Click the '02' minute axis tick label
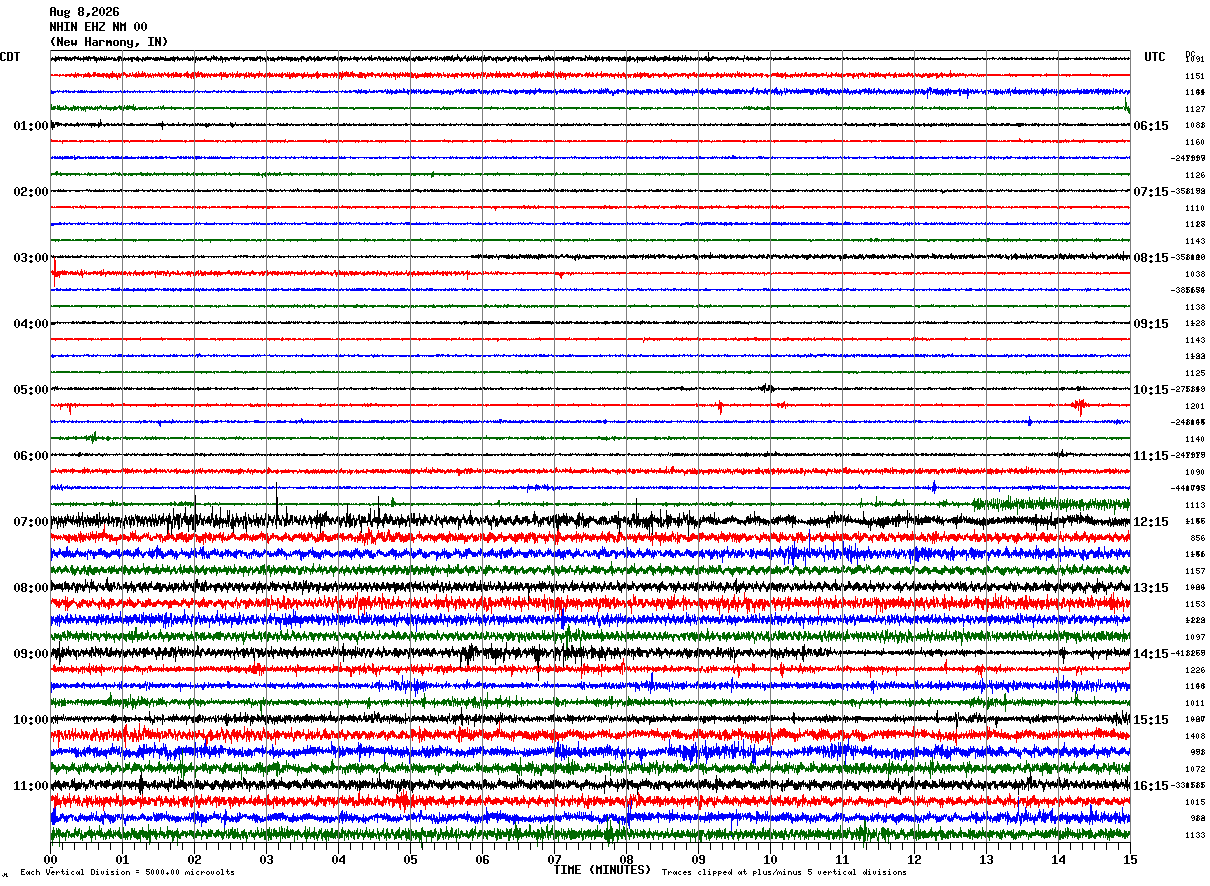1210x886 pixels. (x=195, y=859)
